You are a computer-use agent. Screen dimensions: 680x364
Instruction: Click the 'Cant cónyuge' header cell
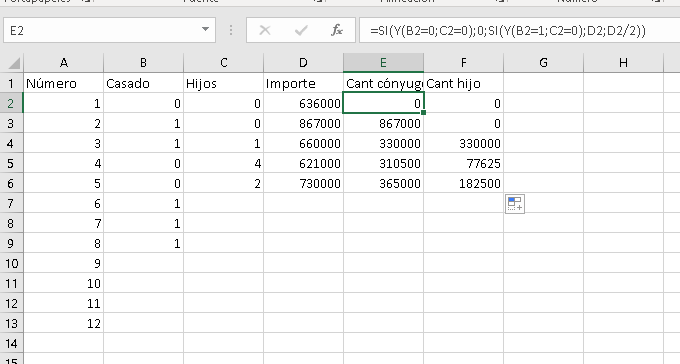click(x=383, y=83)
